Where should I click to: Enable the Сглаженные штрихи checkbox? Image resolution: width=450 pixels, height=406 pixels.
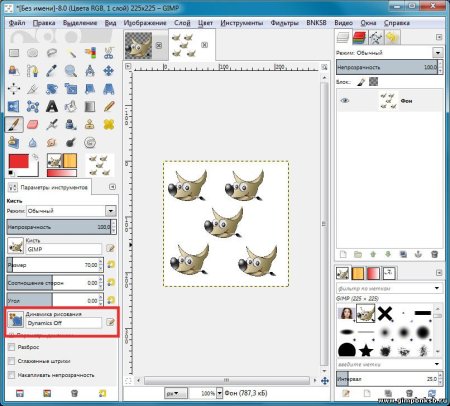12,361
